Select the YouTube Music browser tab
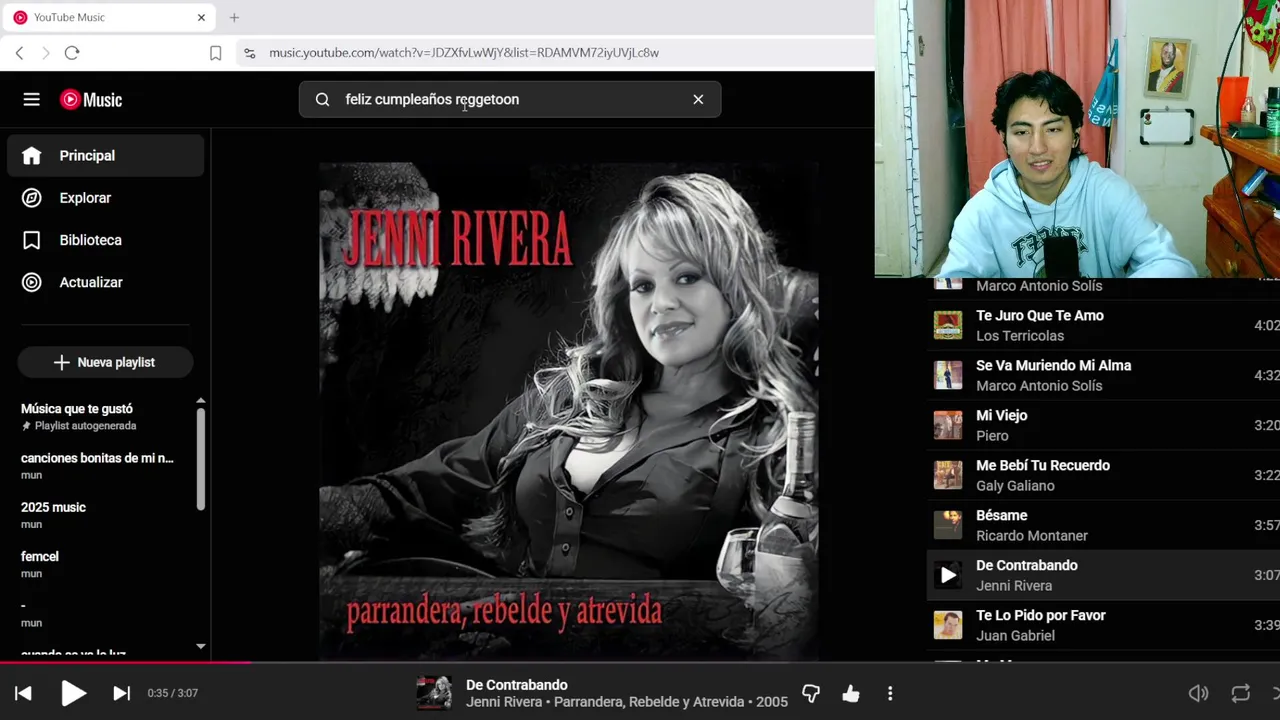Viewport: 1280px width, 720px height. click(x=110, y=17)
